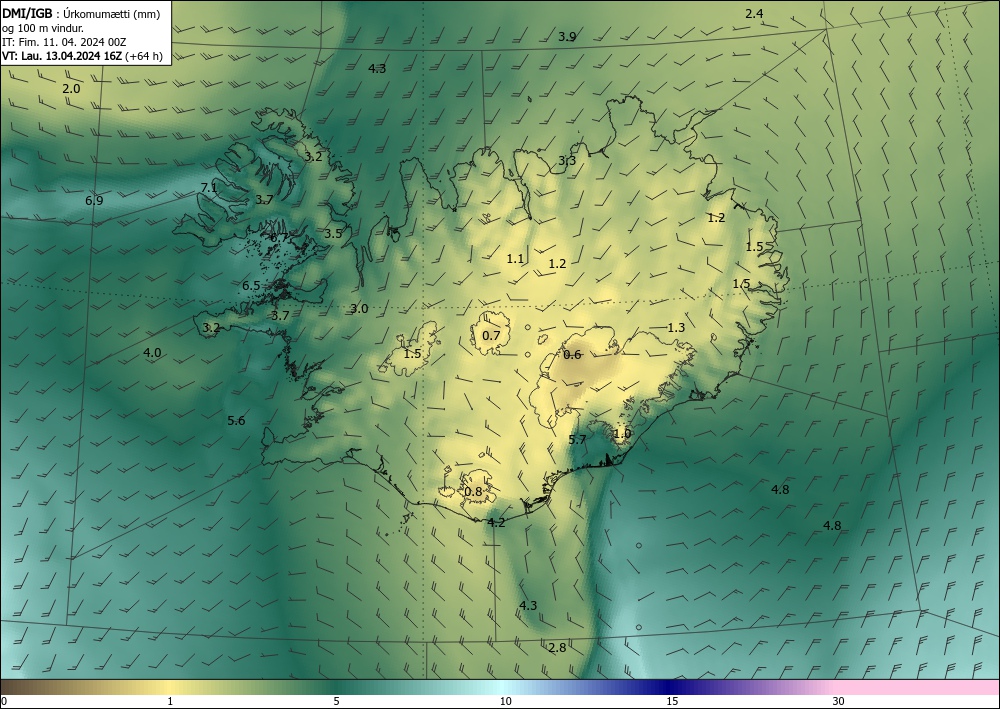
Task: Click the 6.7 value in Breiðafjörður
Action: (x=279, y=238)
